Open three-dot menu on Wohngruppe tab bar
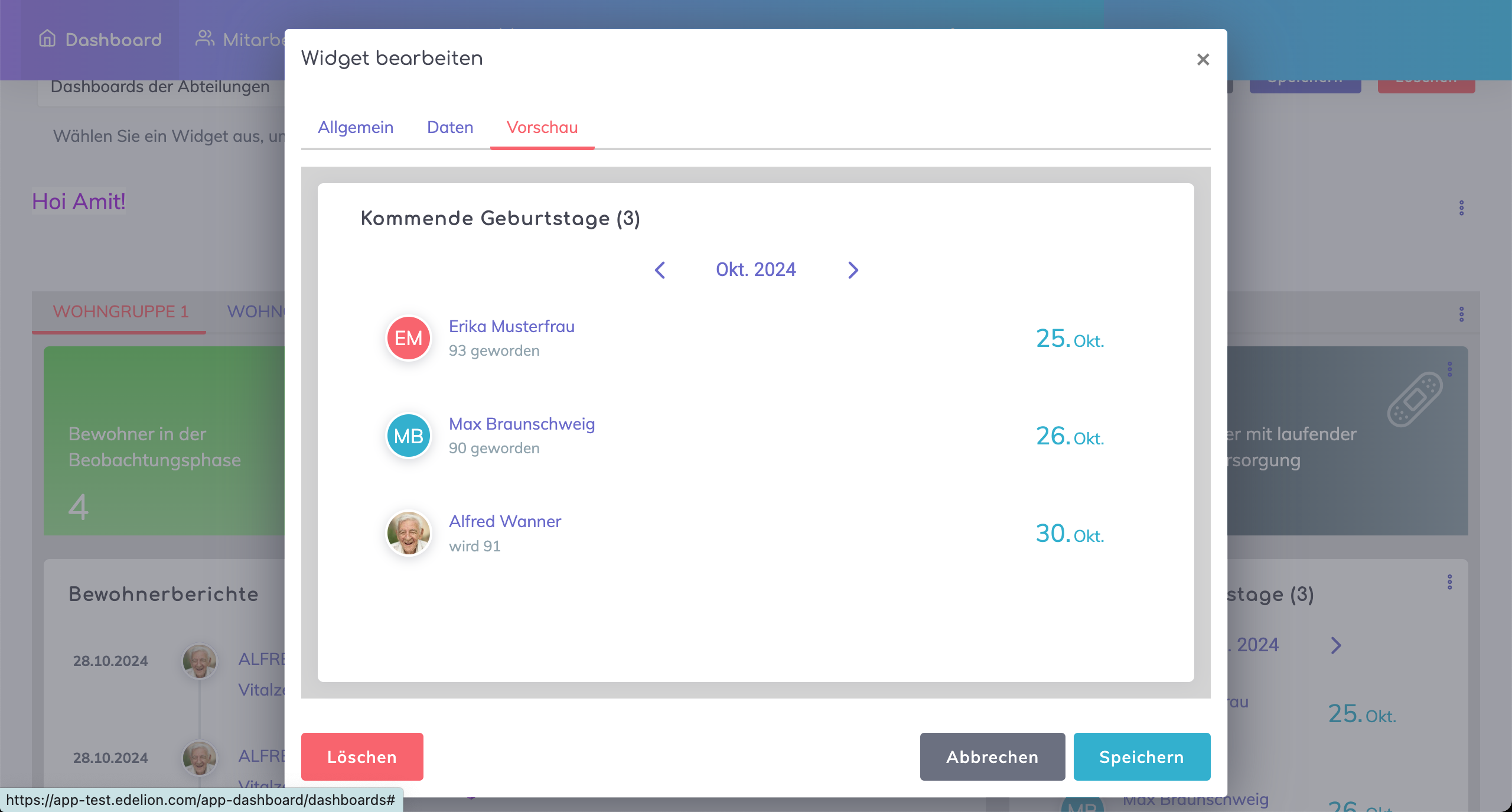Screen dimensions: 1512x812 (x=1461, y=314)
